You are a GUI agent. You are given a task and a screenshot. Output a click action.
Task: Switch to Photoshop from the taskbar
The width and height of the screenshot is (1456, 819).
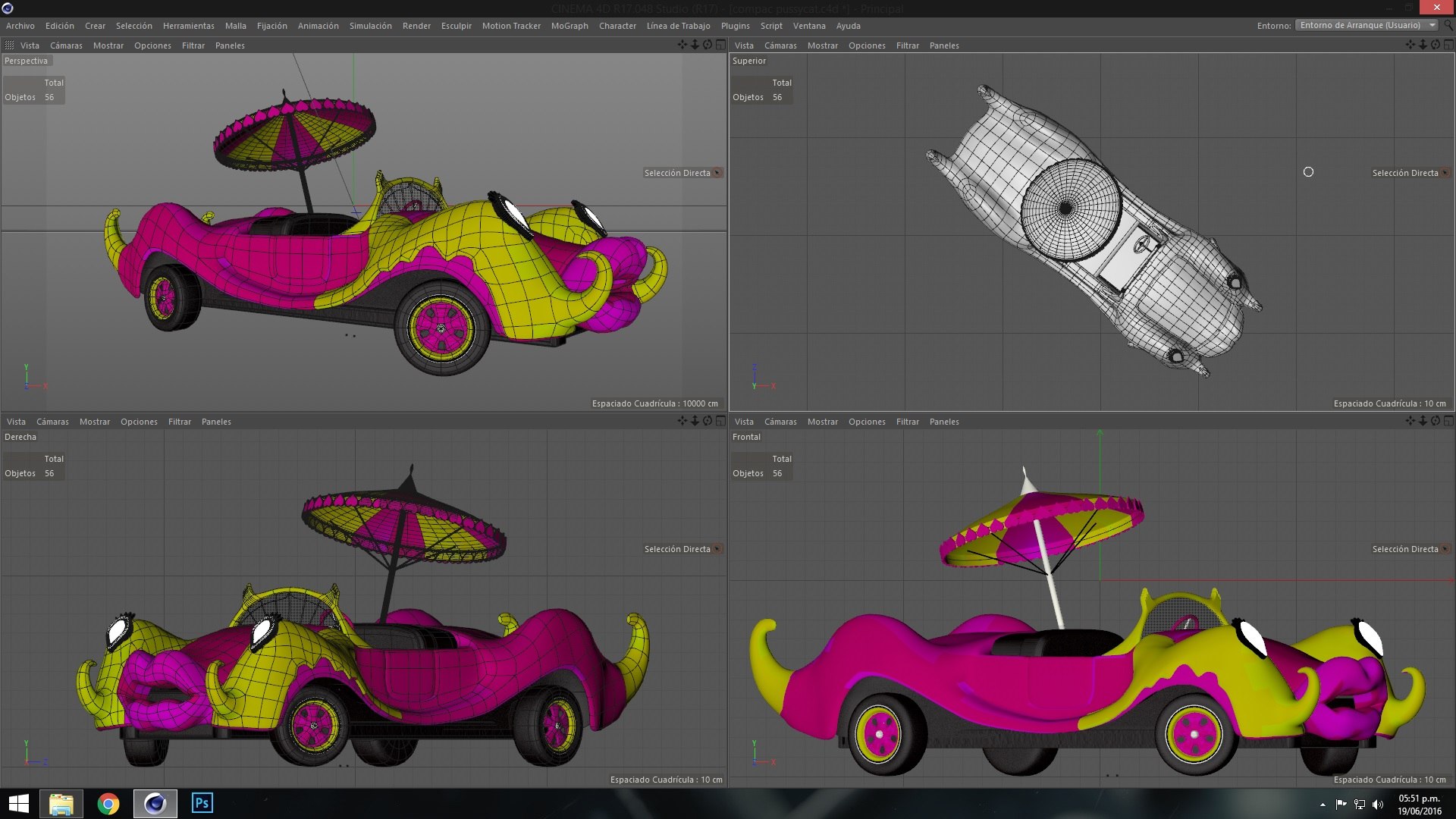pos(202,803)
